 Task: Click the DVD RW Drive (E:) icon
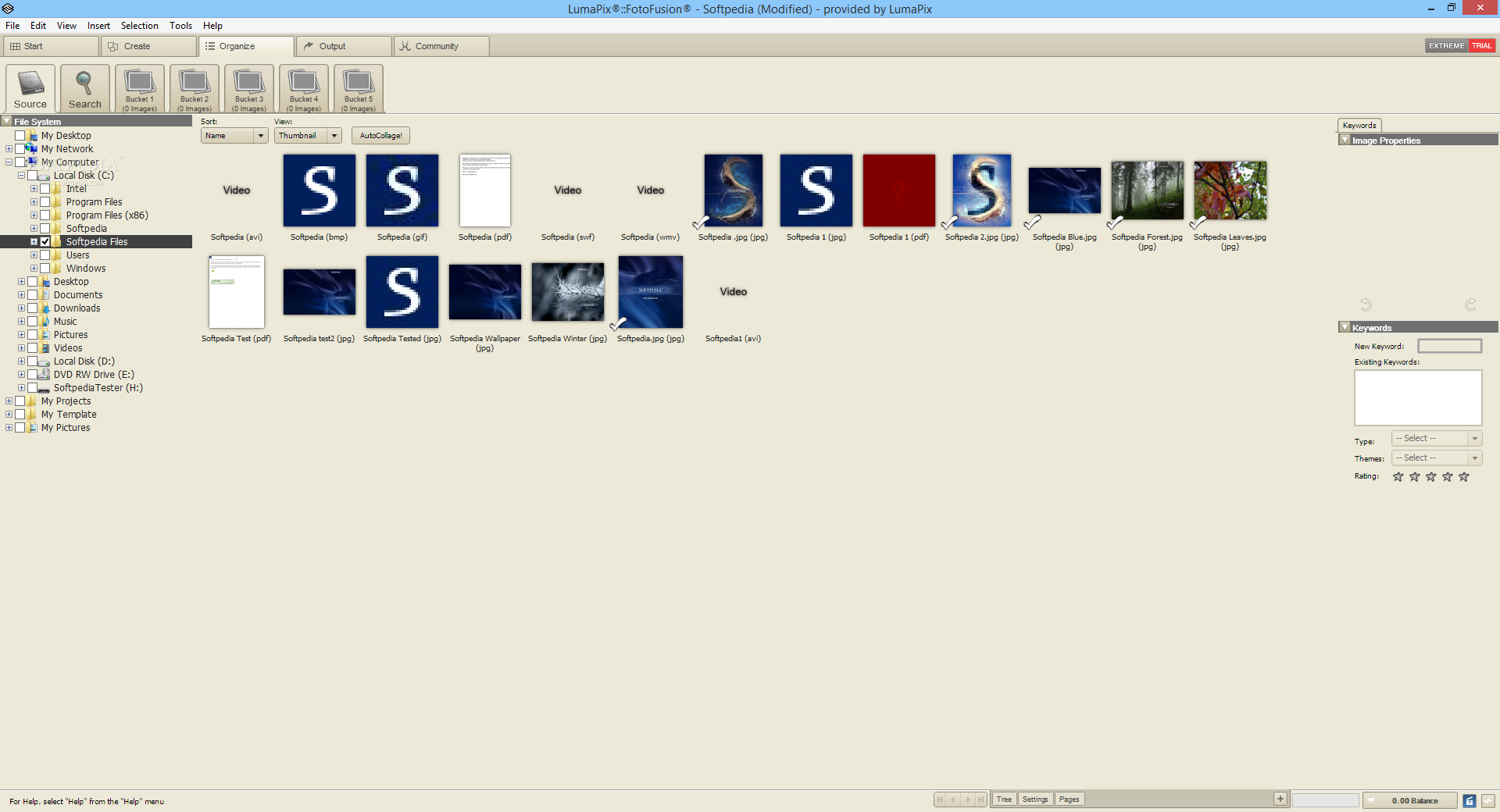tap(45, 375)
